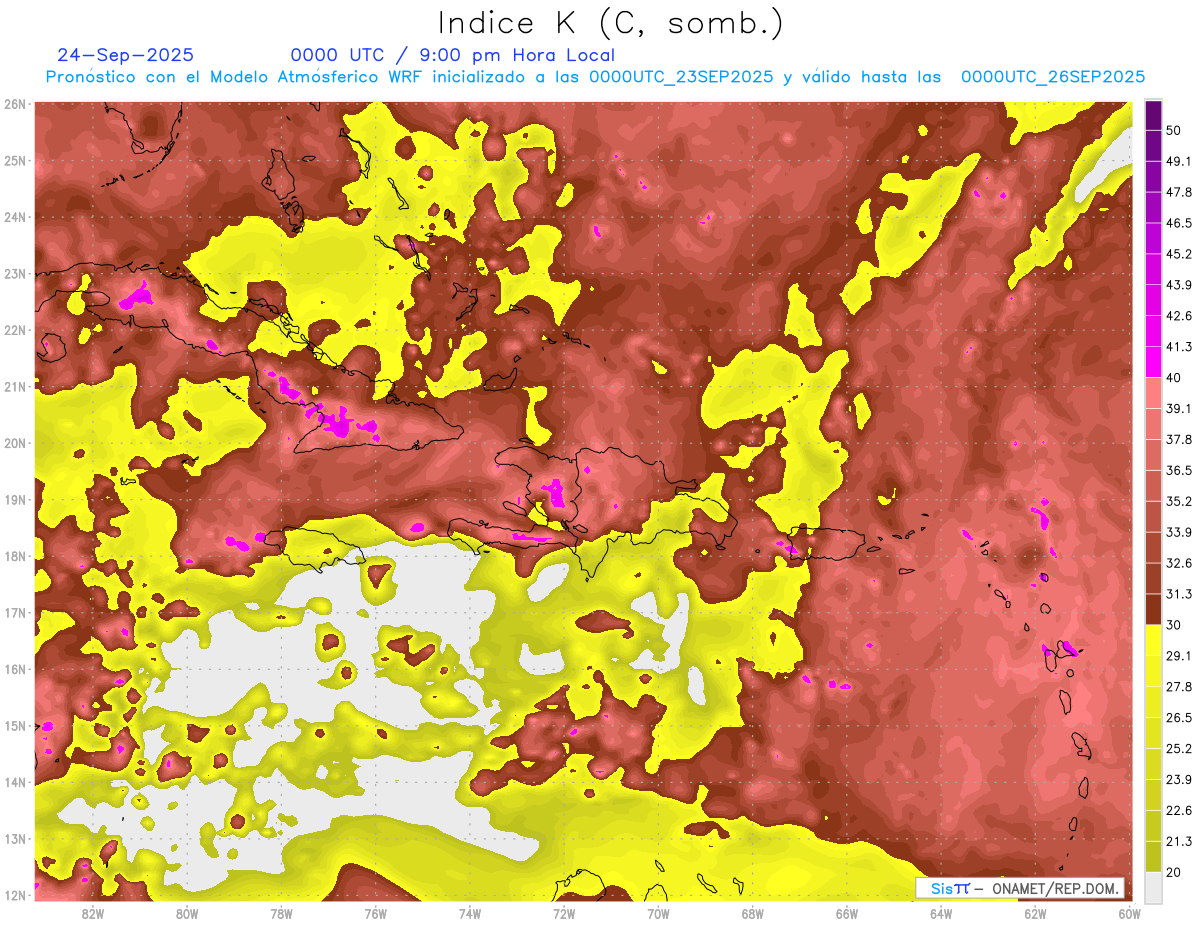Viewport: 1200px width, 927px height.
Task: Click the colorbar label '41.3'
Action: (1179, 347)
